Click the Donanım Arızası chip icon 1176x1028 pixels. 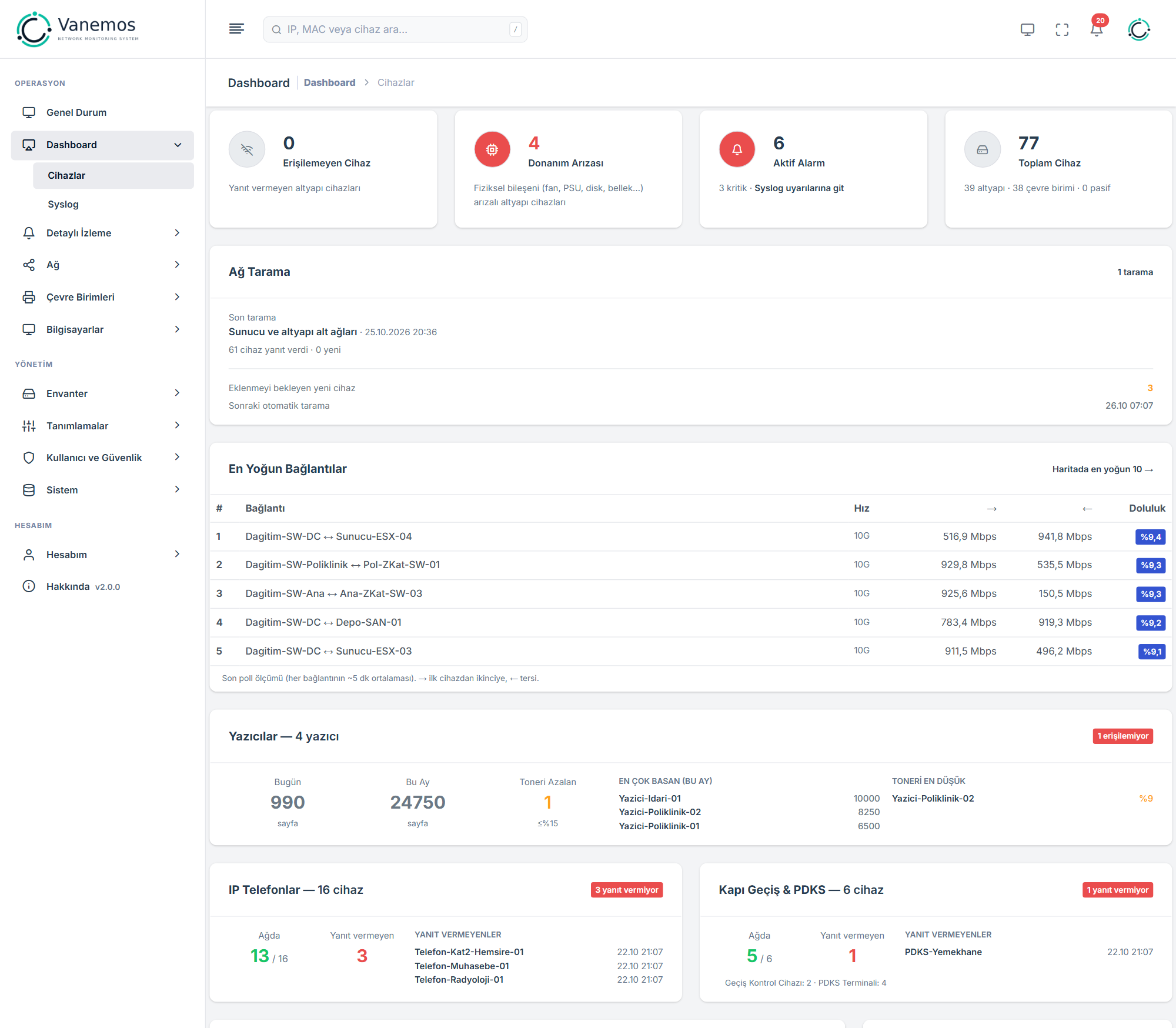pyautogui.click(x=492, y=149)
